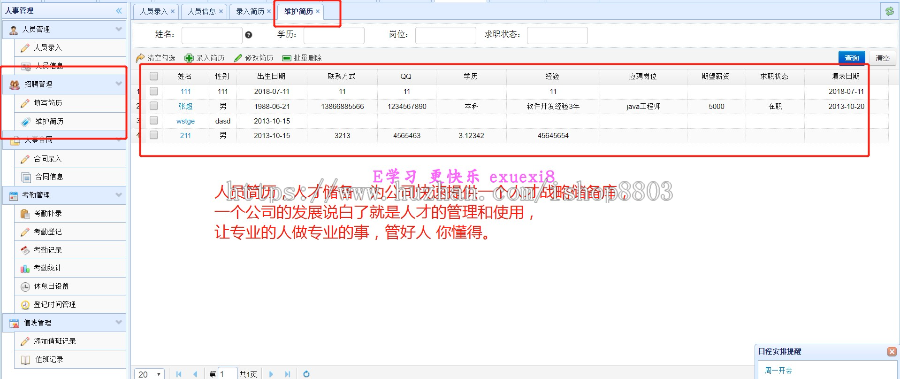This screenshot has width=900, height=379.
Task: Go to the previous page in pager
Action: 195,374
